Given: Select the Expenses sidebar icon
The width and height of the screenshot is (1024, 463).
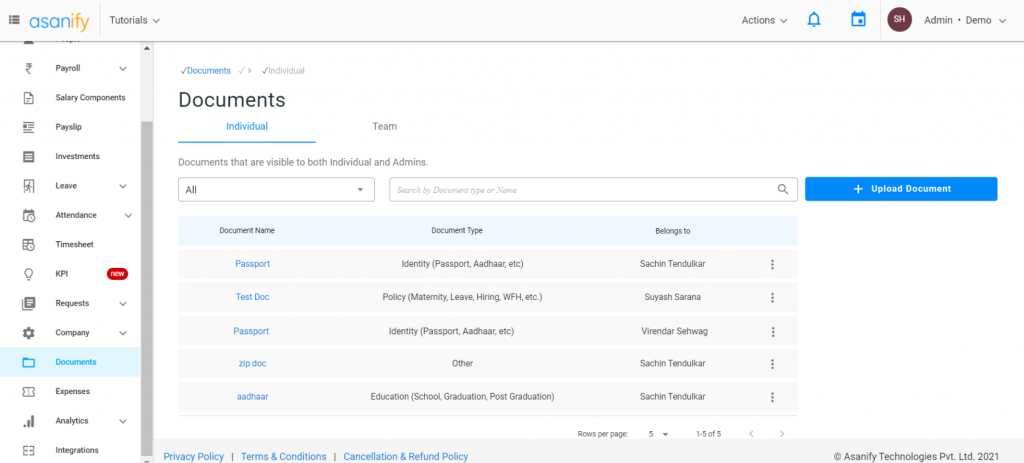Looking at the screenshot, I should [x=29, y=392].
